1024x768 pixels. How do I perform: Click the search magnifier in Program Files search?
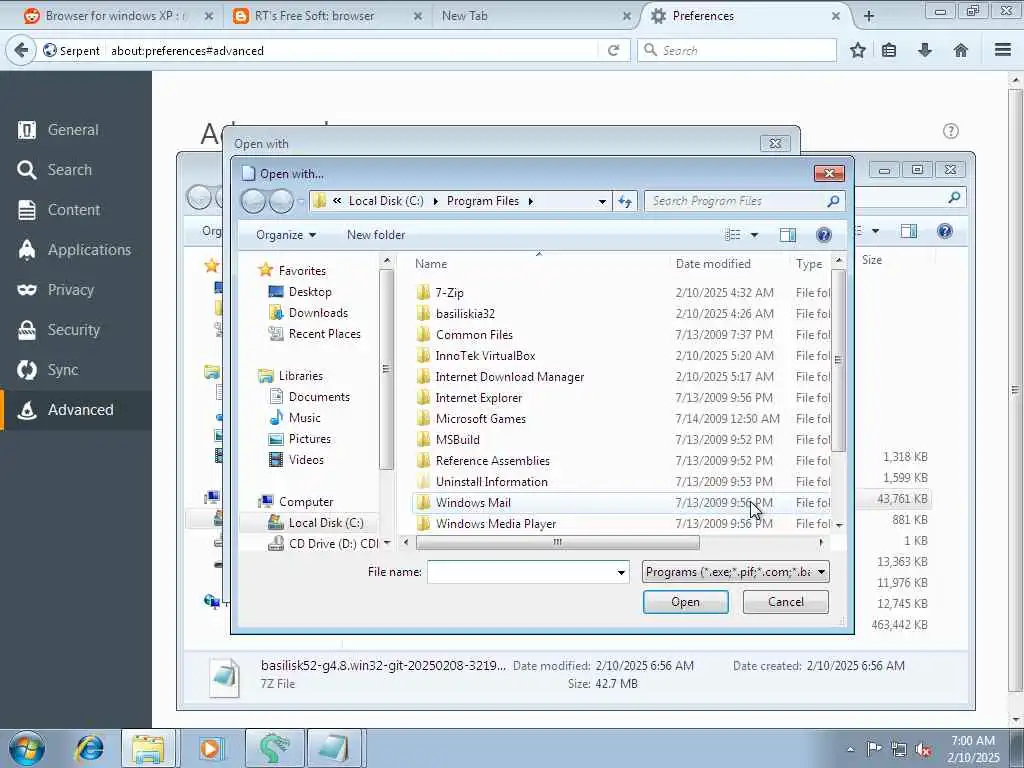[833, 201]
